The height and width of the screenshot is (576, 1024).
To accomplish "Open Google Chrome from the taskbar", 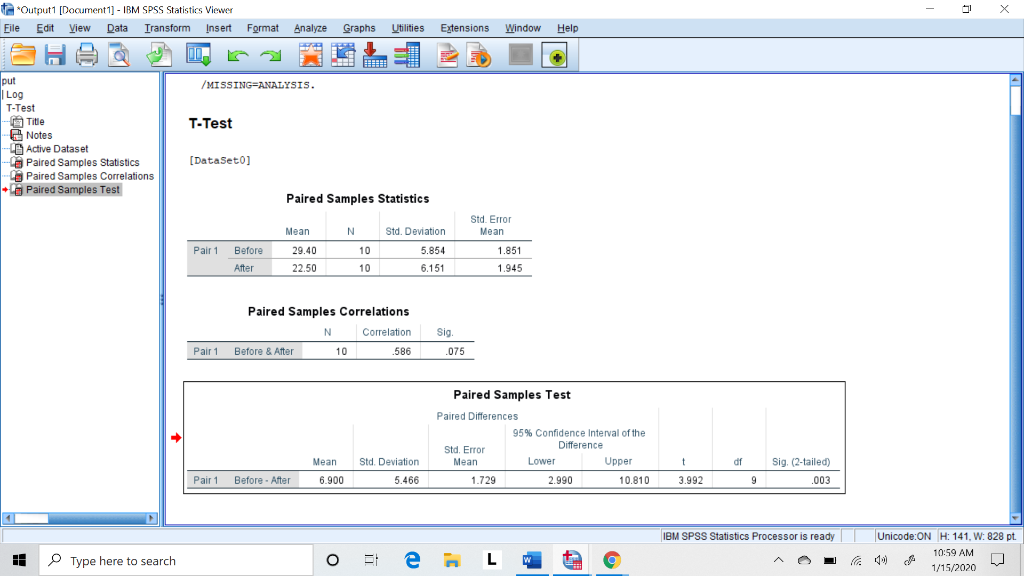I will pos(611,560).
